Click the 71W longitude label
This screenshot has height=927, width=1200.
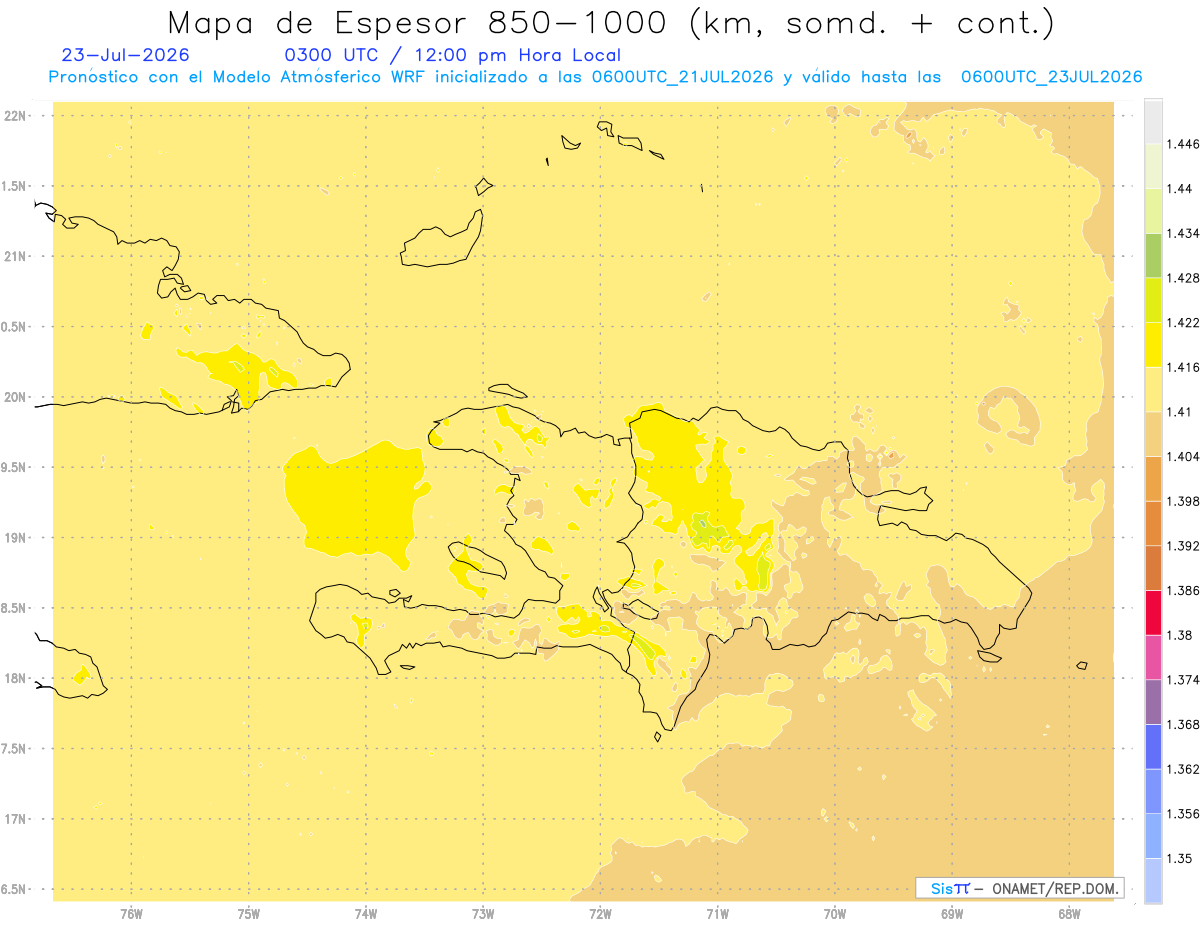click(717, 914)
